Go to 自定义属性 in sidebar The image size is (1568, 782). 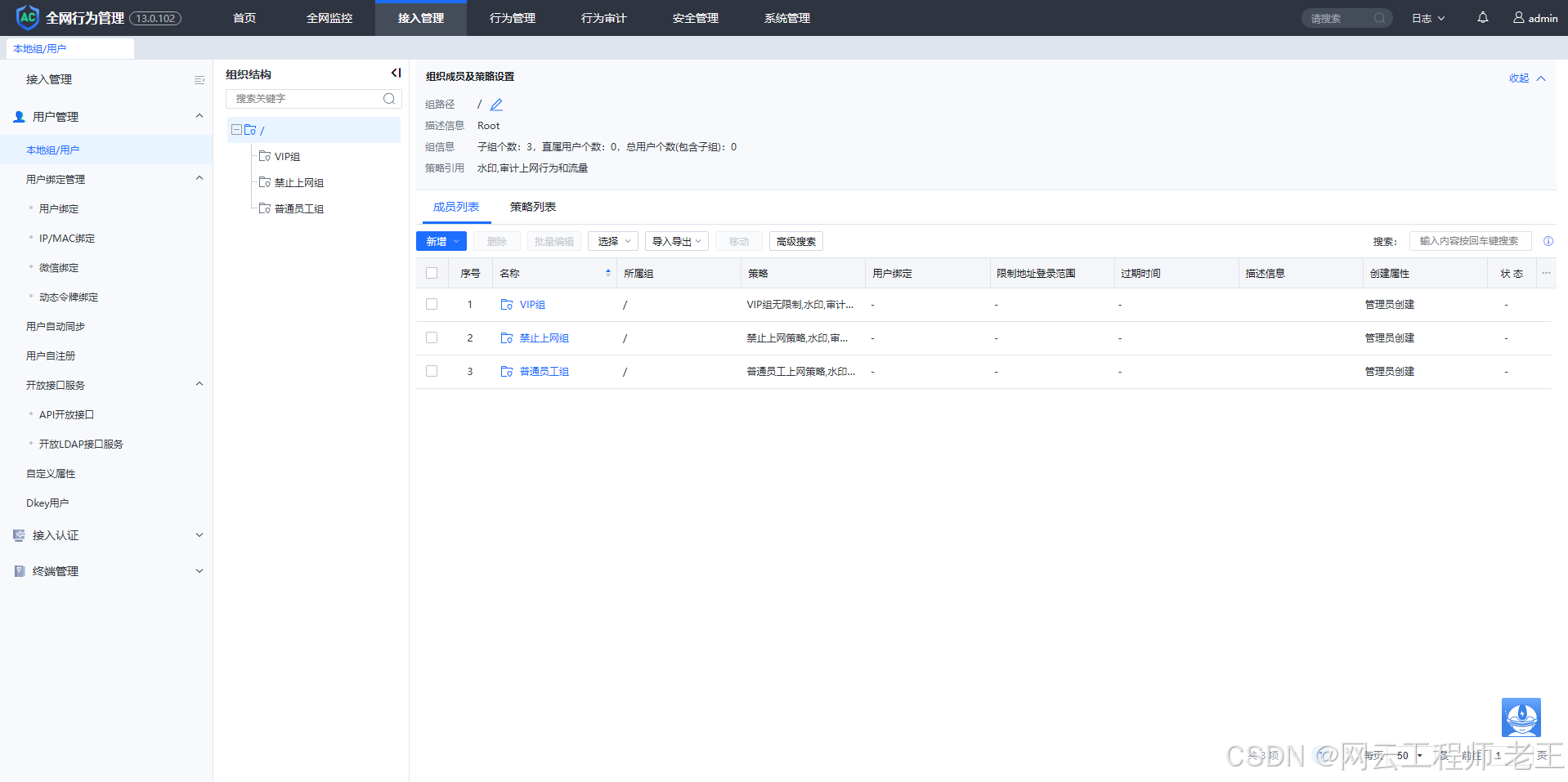(51, 473)
